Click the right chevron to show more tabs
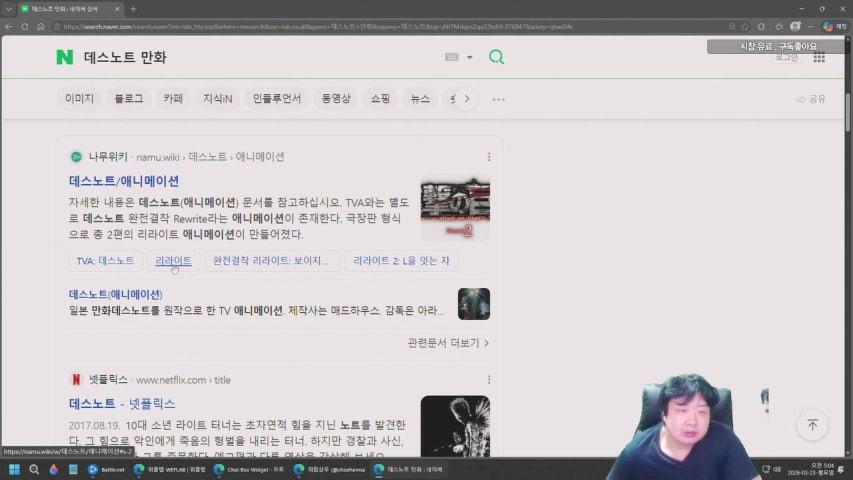 point(467,99)
